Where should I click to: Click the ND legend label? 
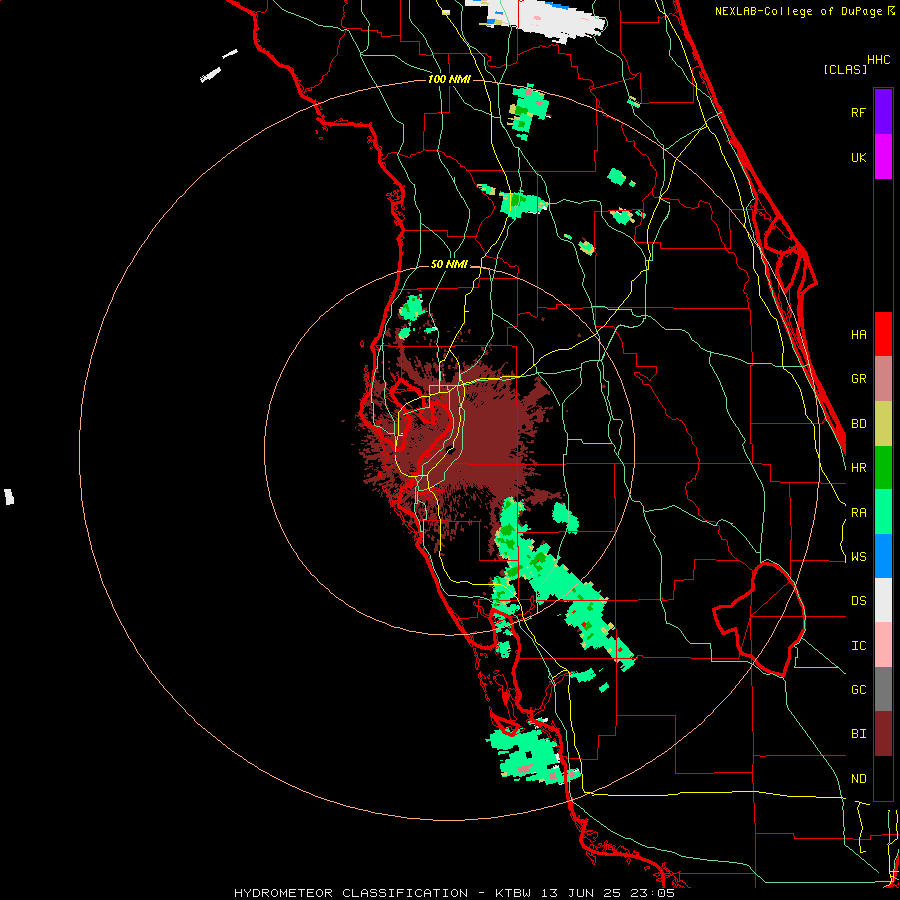858,779
